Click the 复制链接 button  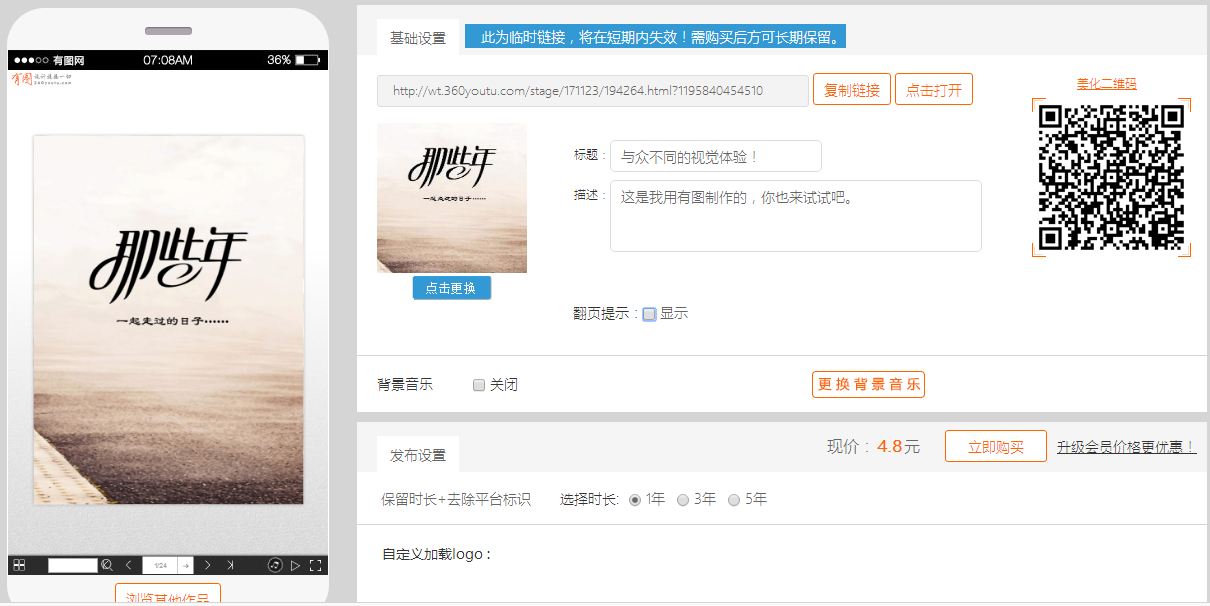852,90
